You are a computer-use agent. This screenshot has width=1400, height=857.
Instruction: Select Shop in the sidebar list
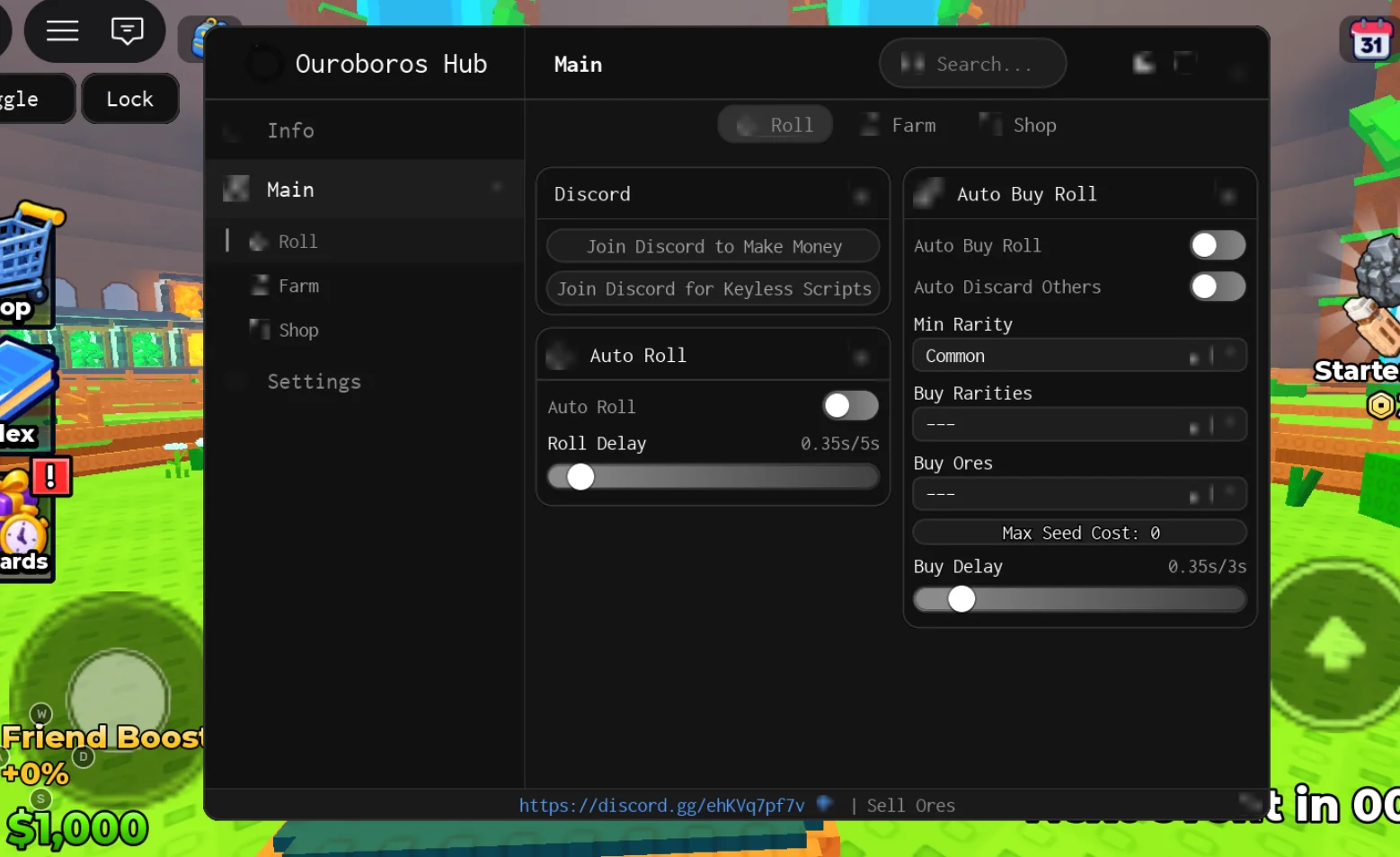point(365,330)
